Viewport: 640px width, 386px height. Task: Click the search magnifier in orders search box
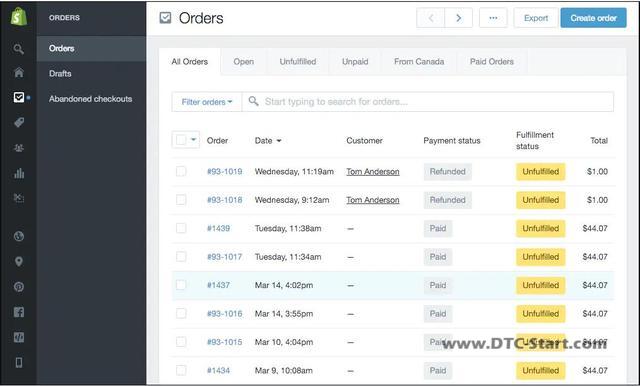tap(253, 101)
